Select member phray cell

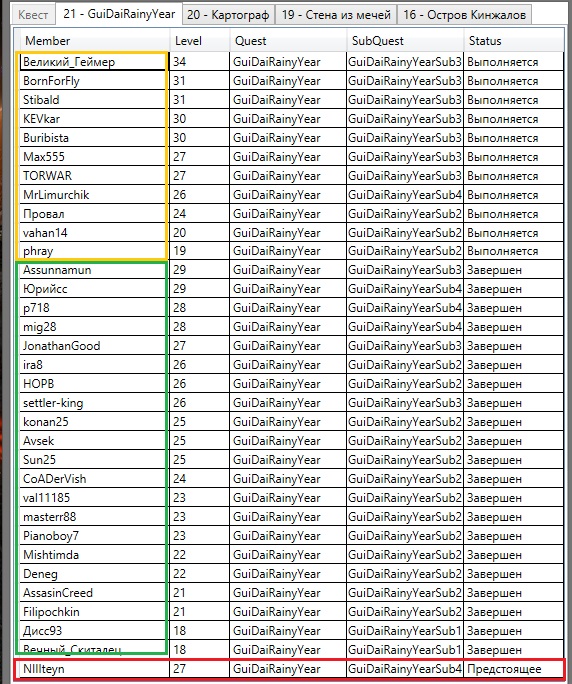(93, 251)
